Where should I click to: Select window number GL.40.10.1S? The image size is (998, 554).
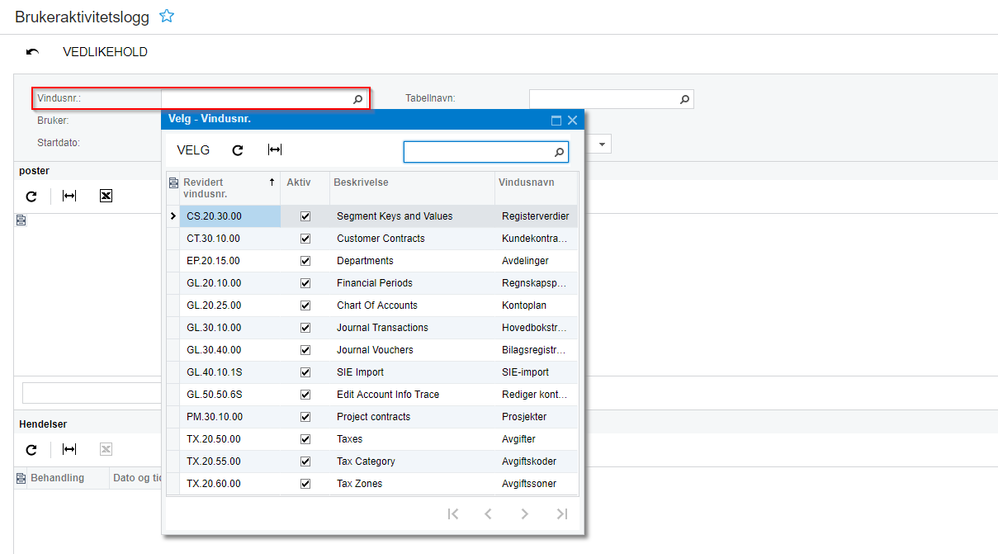[214, 373]
